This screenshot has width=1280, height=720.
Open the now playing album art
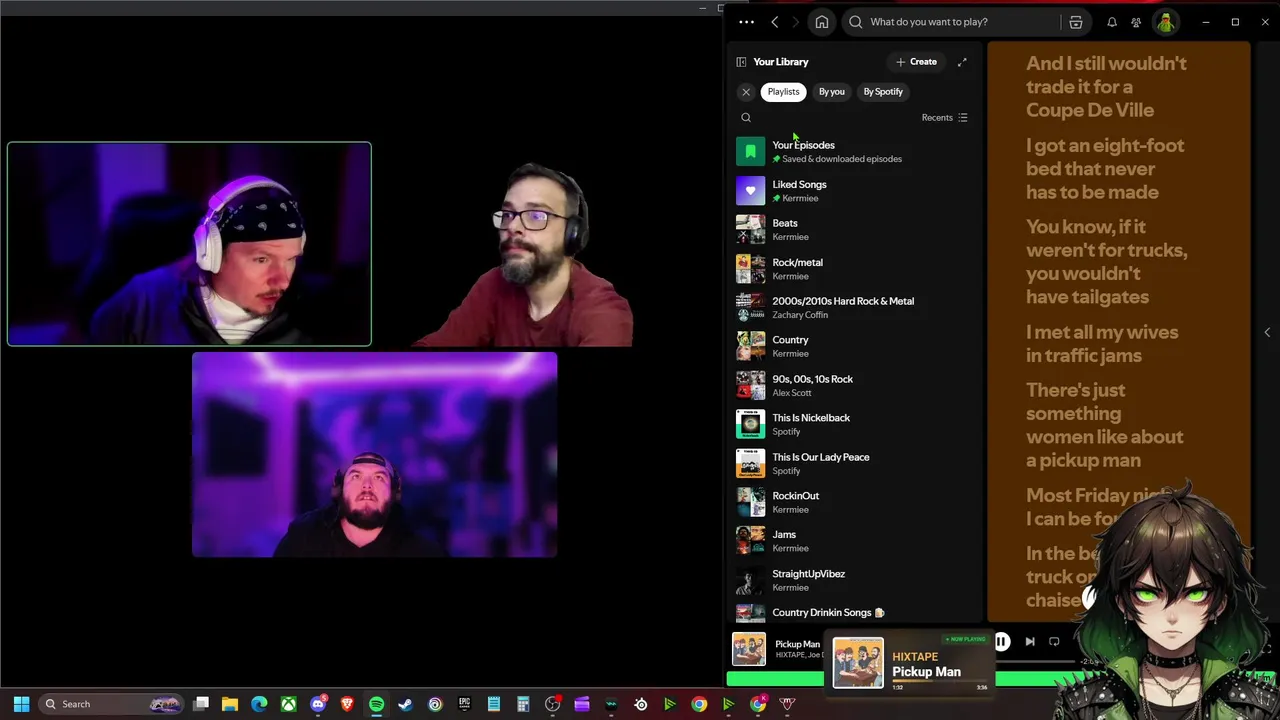pos(749,650)
